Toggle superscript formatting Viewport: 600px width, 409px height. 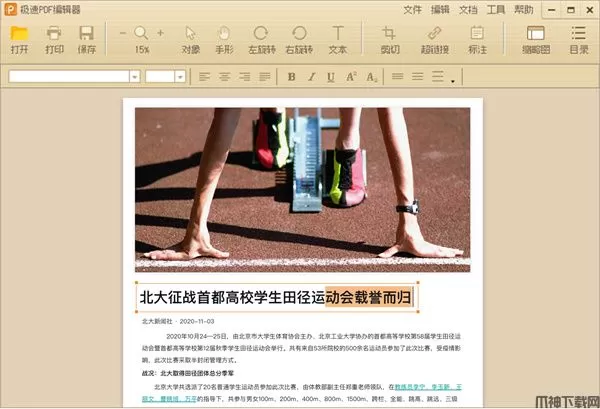tap(351, 77)
